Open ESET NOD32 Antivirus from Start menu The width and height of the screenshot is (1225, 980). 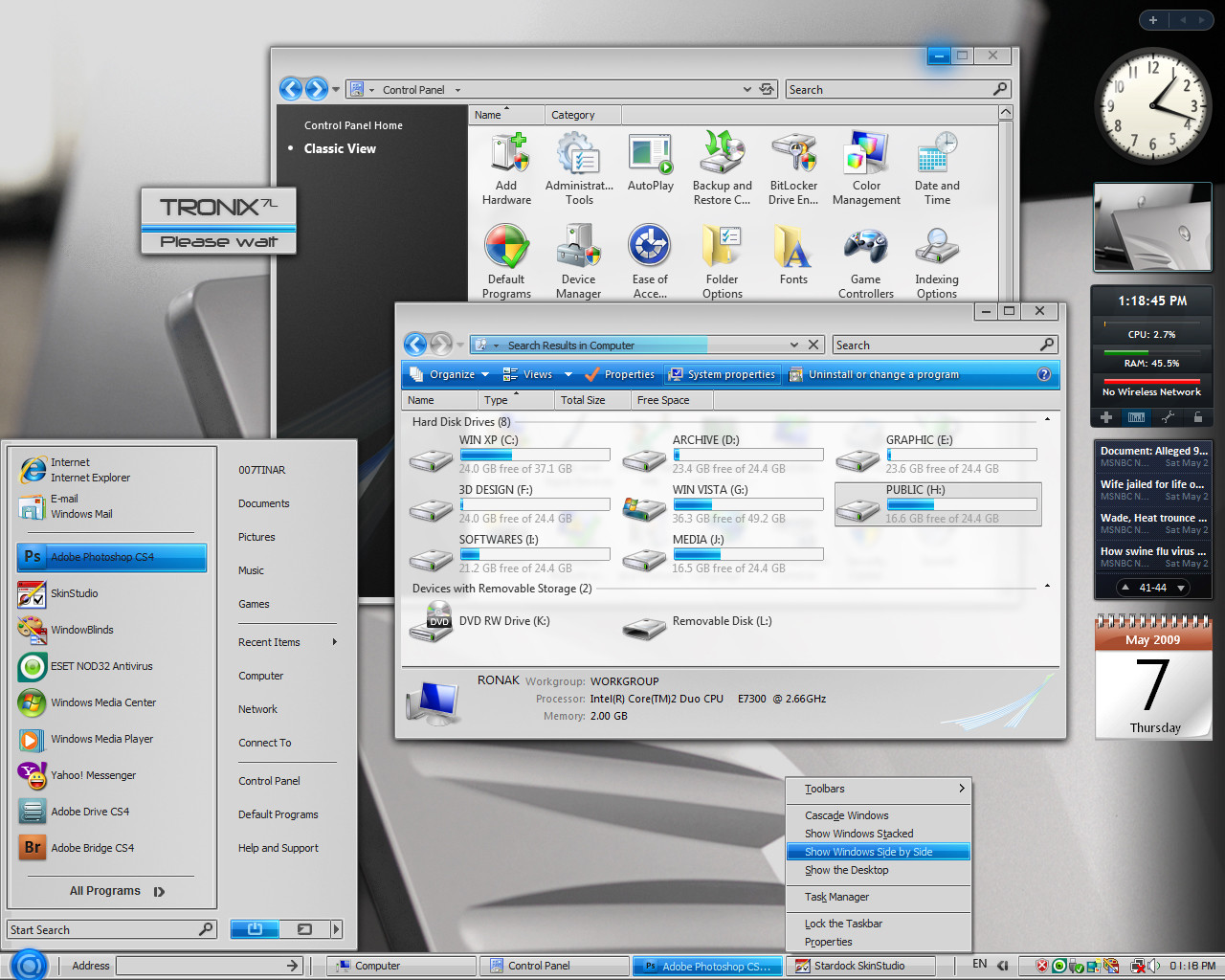(113, 666)
